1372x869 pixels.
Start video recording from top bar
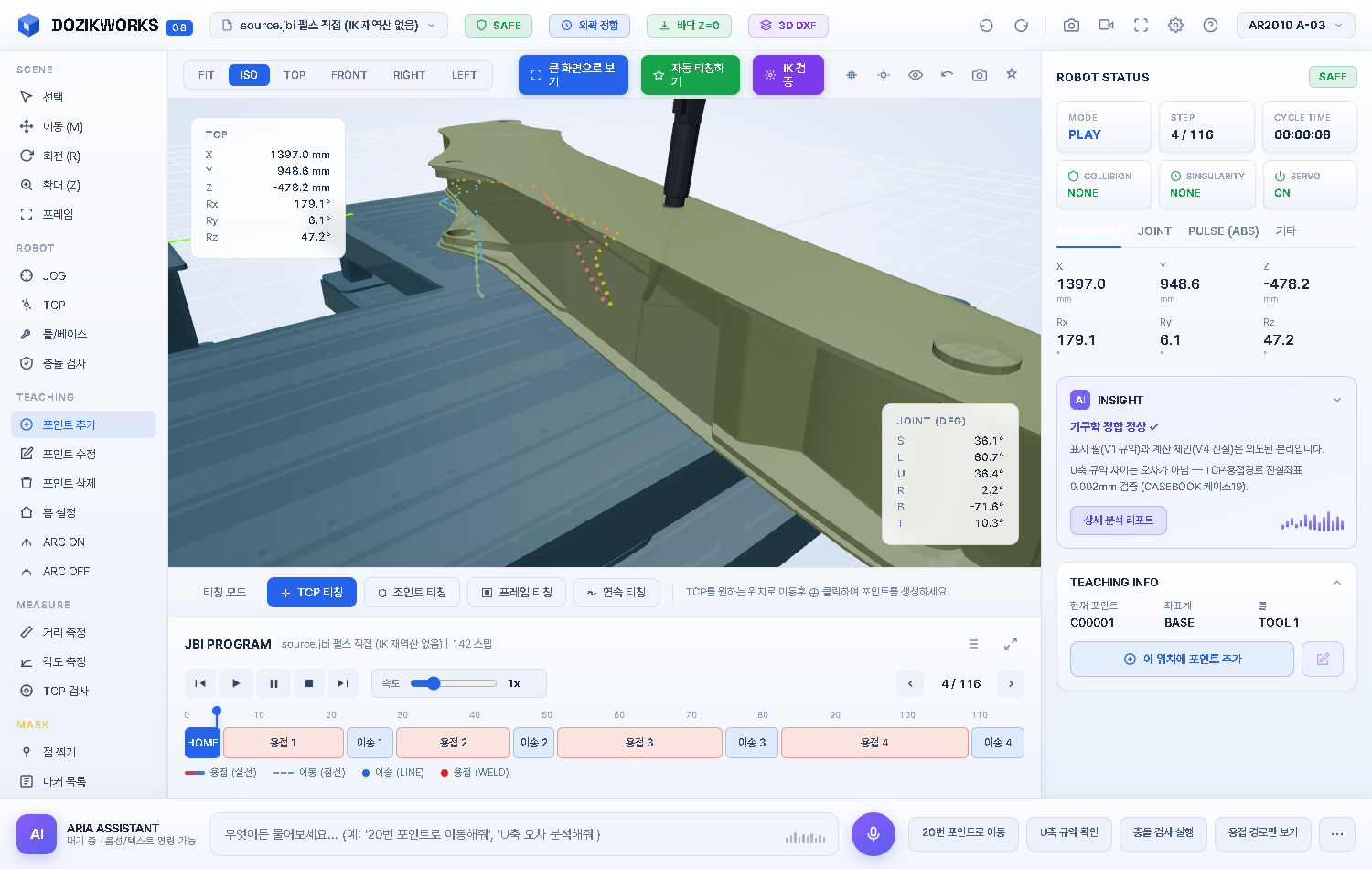[1106, 26]
